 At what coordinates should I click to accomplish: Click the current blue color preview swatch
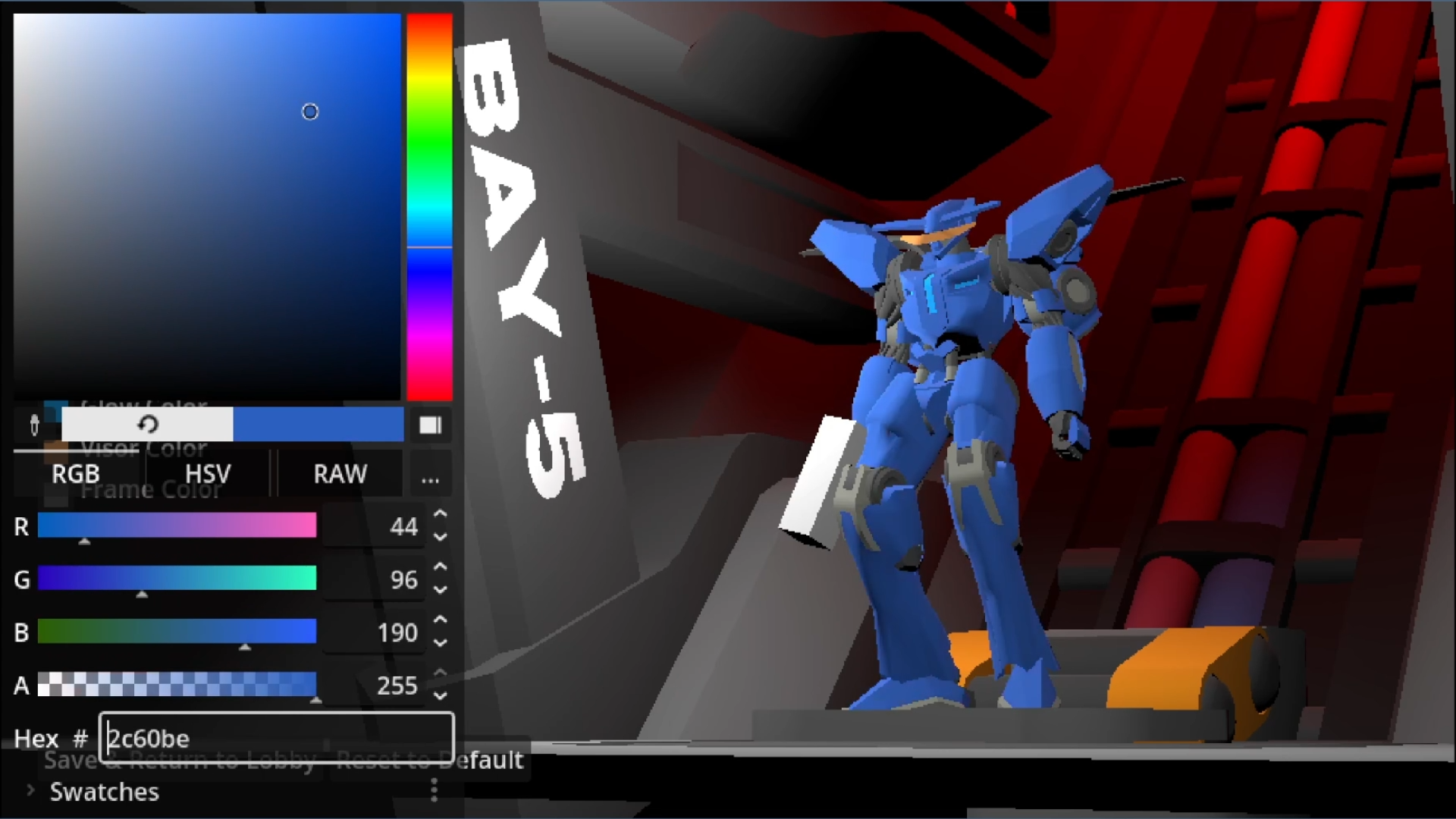(x=318, y=424)
